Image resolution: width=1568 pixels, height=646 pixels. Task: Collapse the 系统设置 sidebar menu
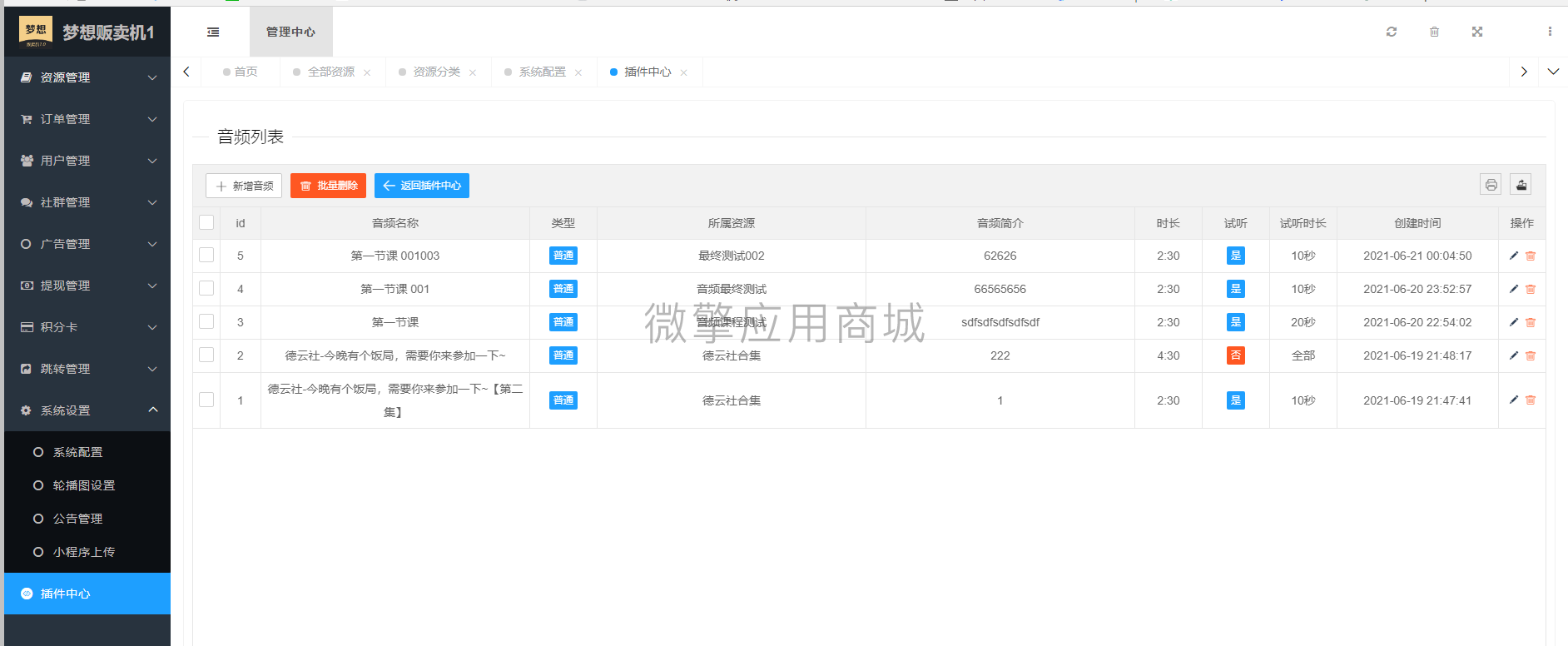click(x=87, y=410)
